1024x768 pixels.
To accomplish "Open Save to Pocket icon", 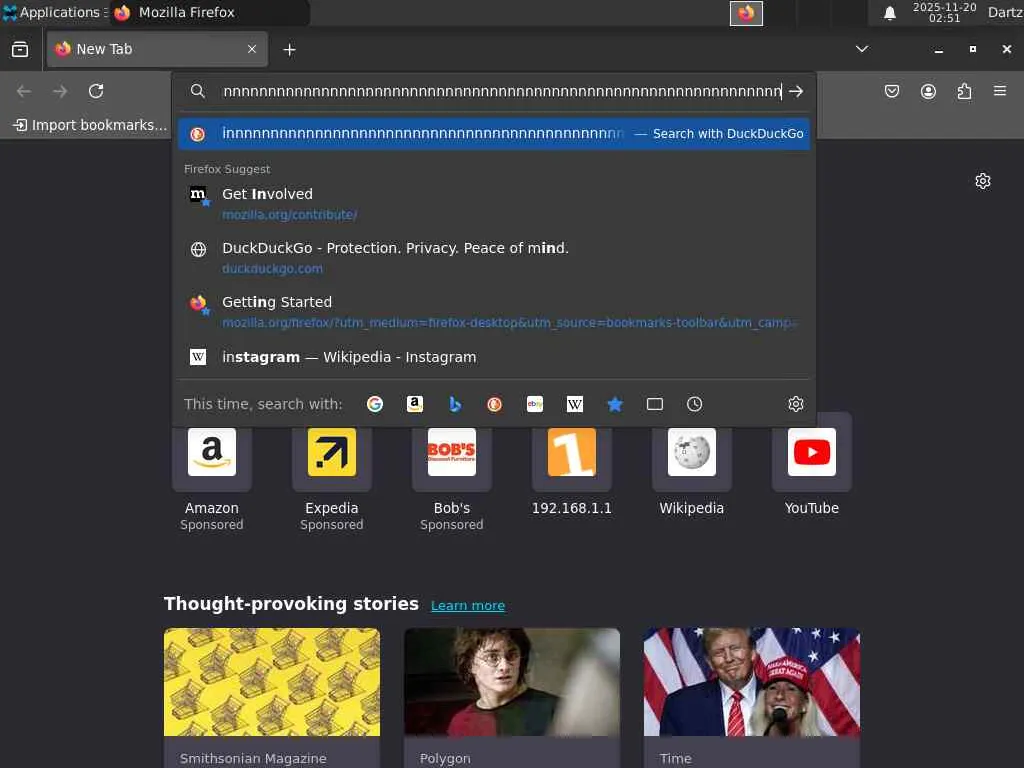I will [x=892, y=91].
